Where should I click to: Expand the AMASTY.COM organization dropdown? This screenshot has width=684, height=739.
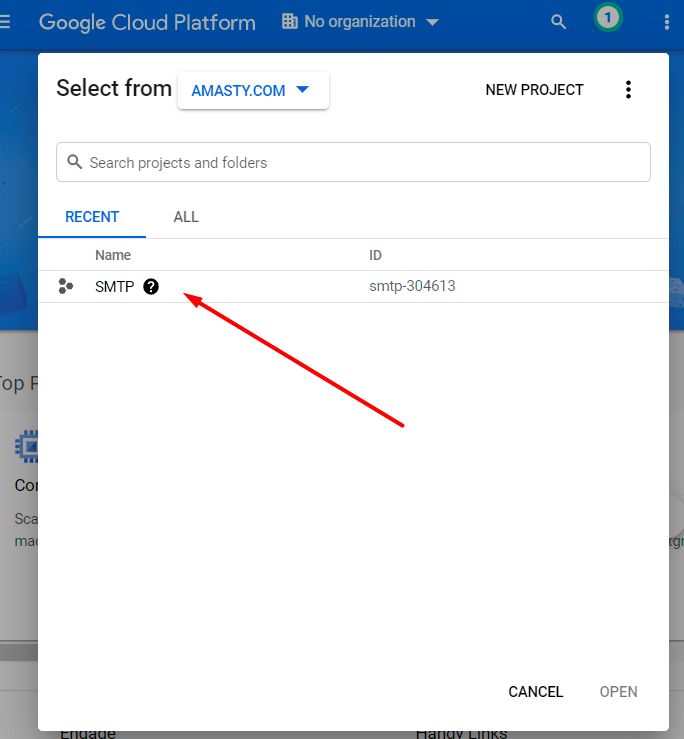(253, 90)
